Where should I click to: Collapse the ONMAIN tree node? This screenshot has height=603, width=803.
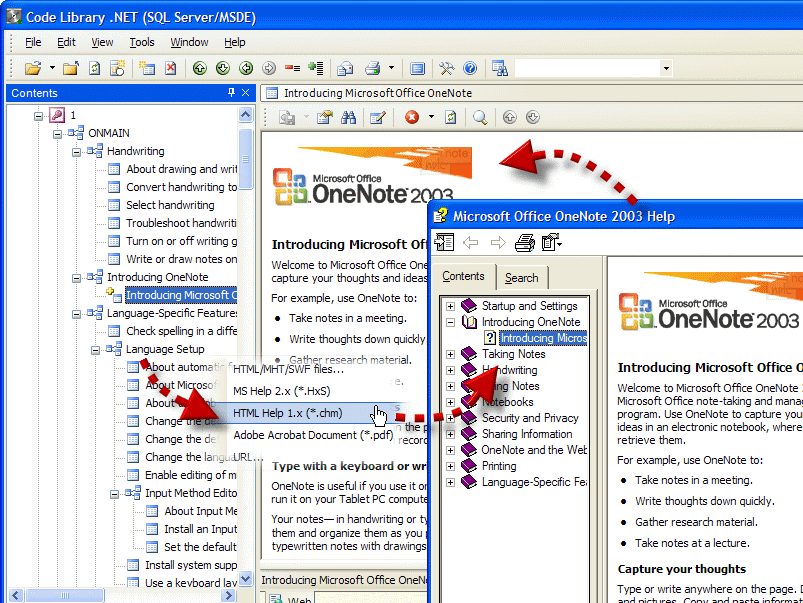57,134
